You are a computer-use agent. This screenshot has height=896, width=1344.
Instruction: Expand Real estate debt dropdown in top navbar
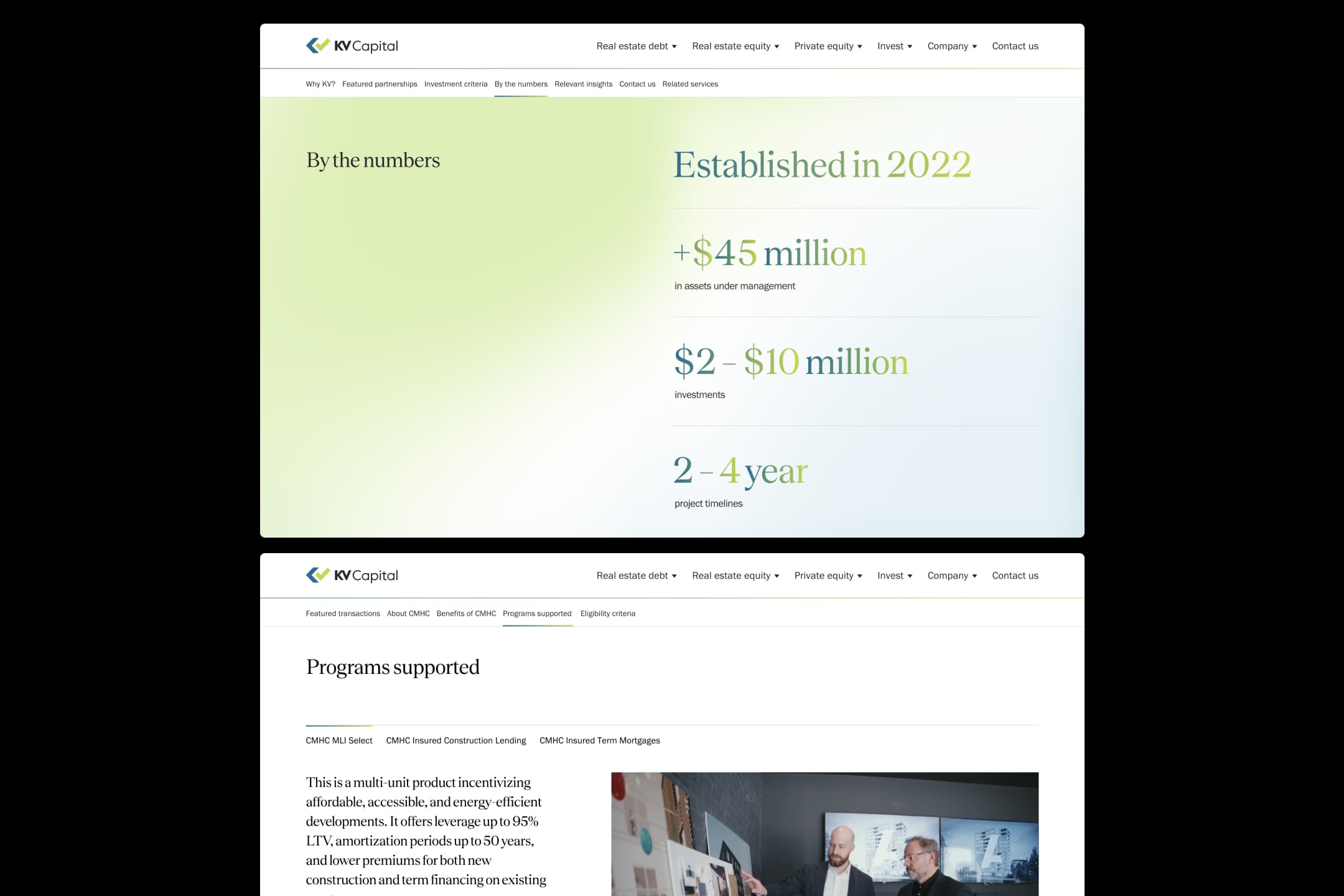tap(636, 46)
